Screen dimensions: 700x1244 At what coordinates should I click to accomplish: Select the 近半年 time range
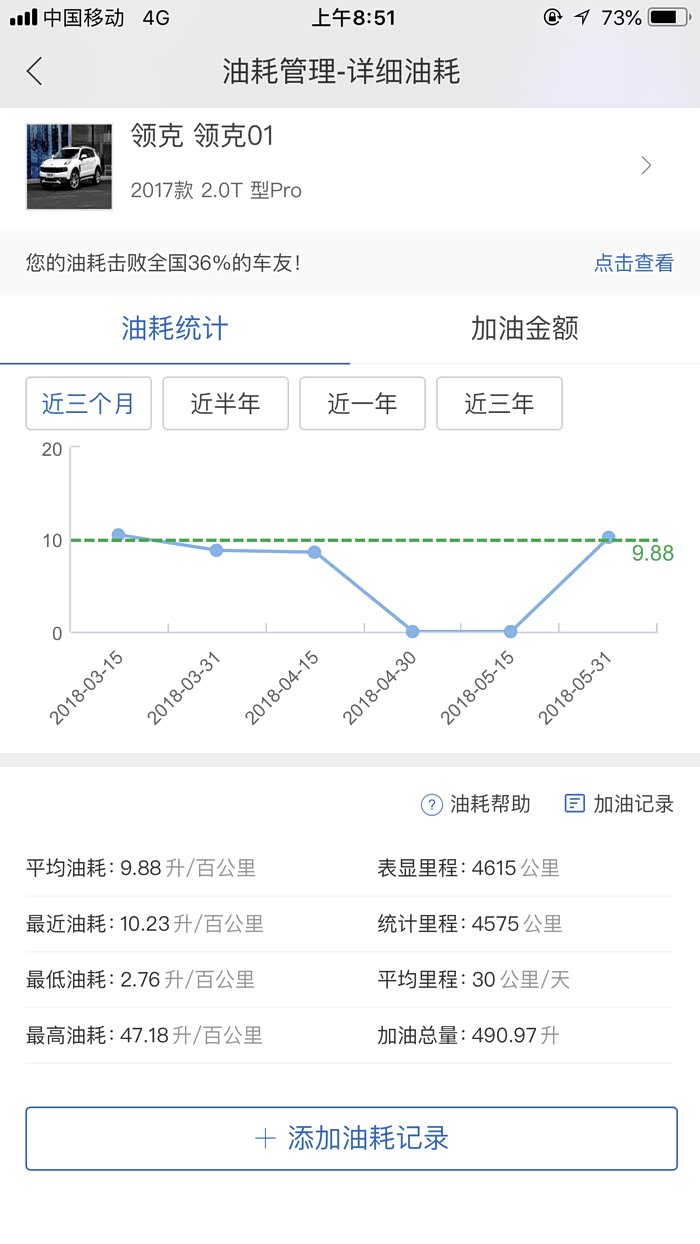click(225, 404)
